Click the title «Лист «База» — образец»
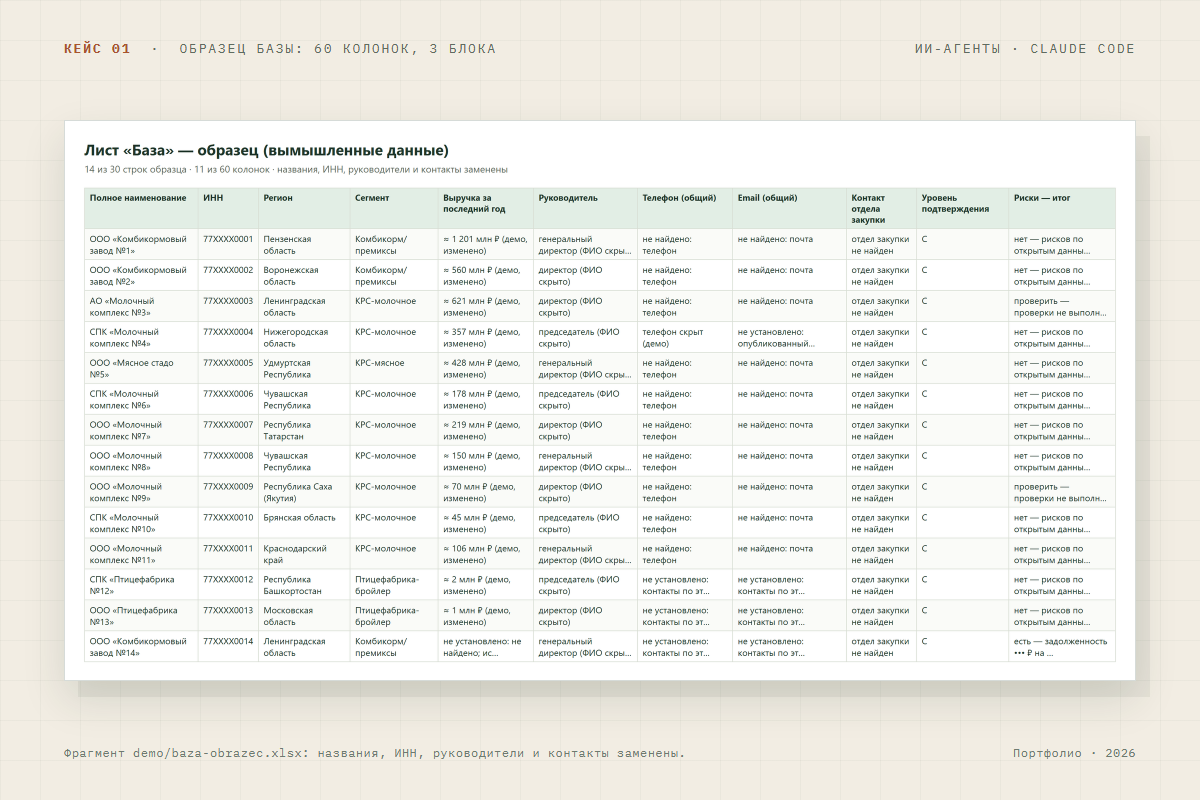1200x800 pixels. click(266, 151)
